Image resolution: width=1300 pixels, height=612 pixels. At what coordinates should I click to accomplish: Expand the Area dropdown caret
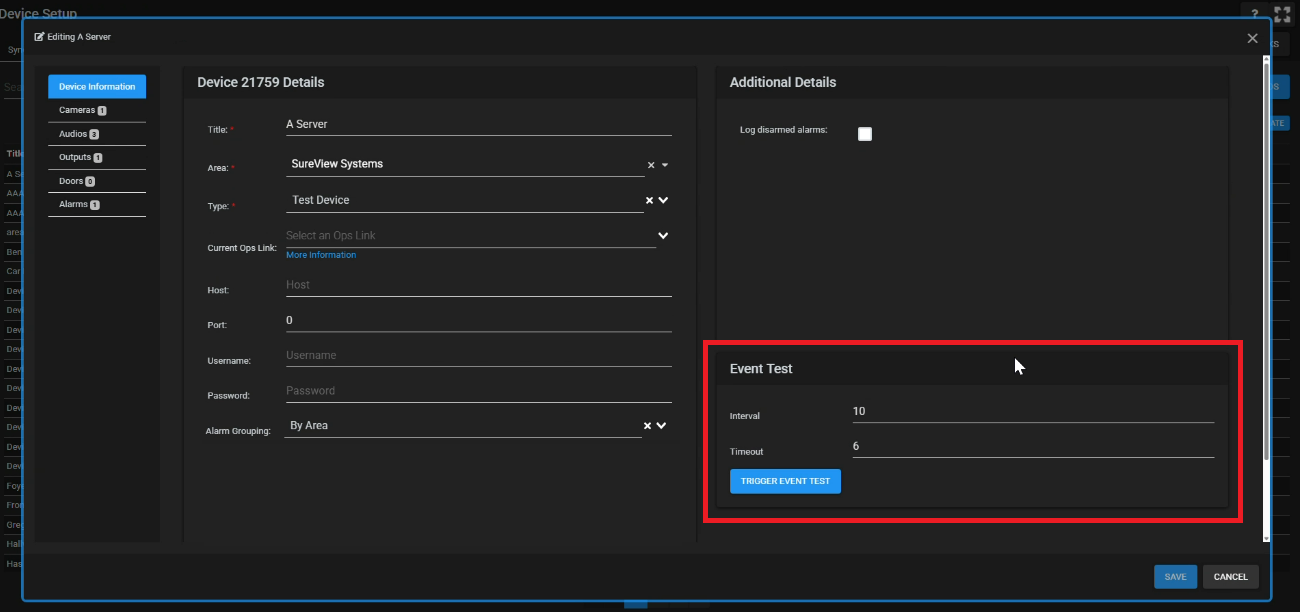(665, 165)
